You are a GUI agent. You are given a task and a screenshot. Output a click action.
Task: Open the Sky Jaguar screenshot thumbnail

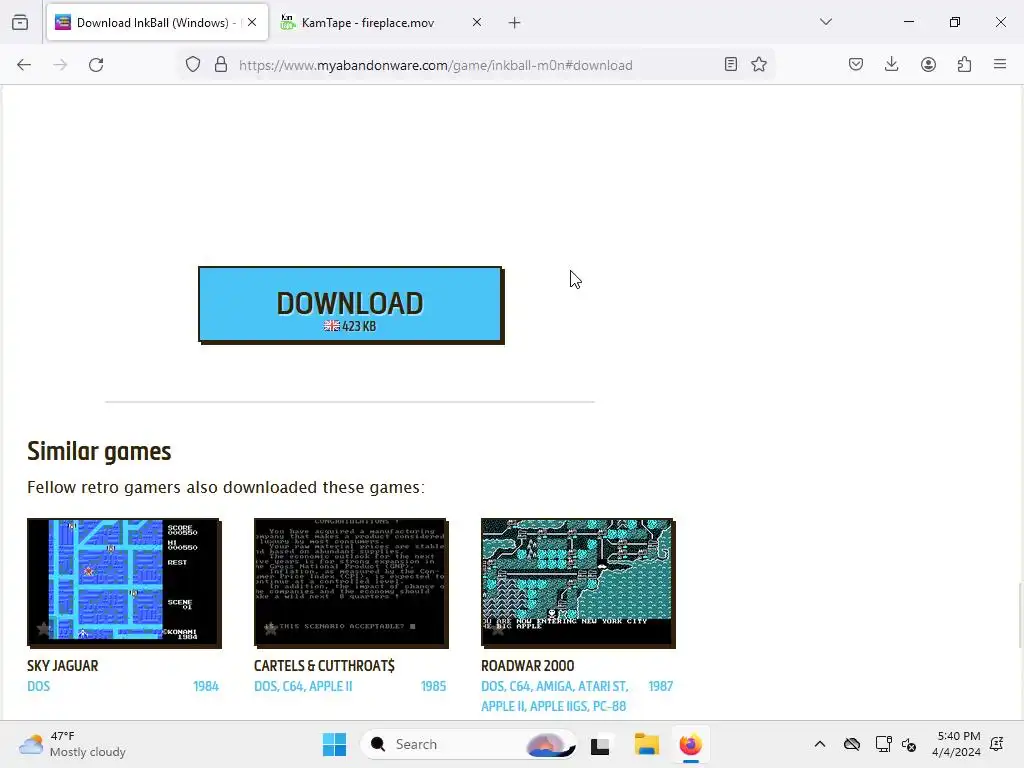(124, 583)
